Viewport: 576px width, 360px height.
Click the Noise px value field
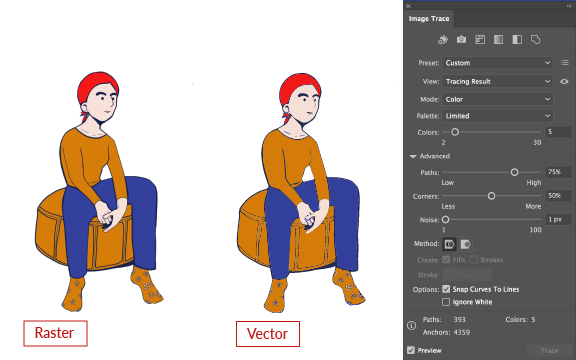point(558,220)
